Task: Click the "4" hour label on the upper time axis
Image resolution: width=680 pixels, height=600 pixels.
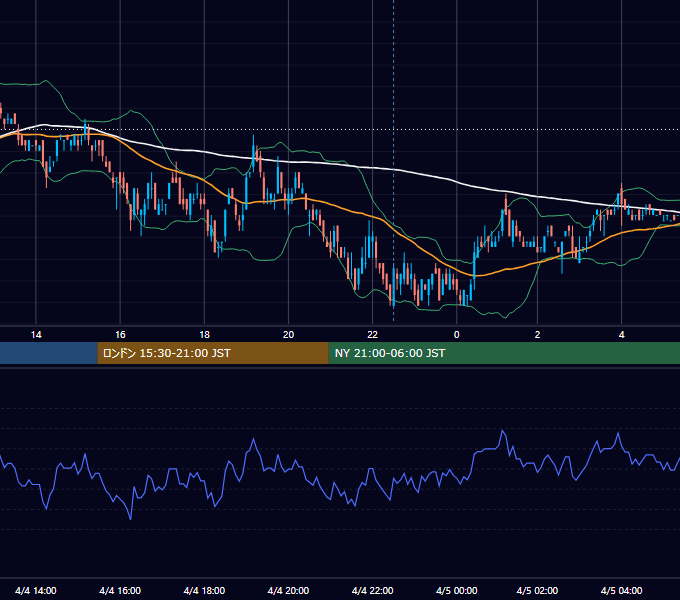Action: pos(621,335)
